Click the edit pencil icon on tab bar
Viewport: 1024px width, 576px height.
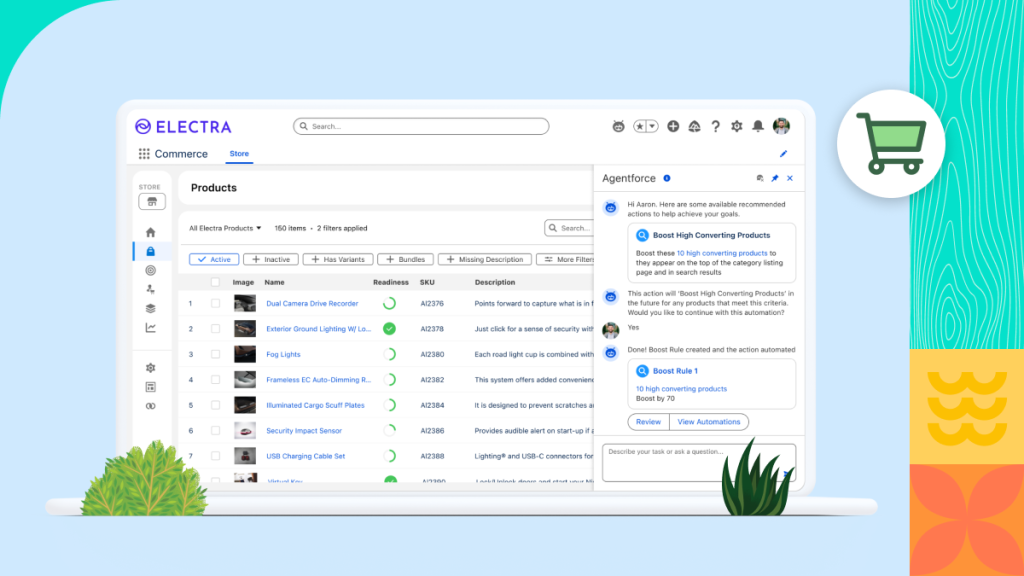tap(783, 153)
